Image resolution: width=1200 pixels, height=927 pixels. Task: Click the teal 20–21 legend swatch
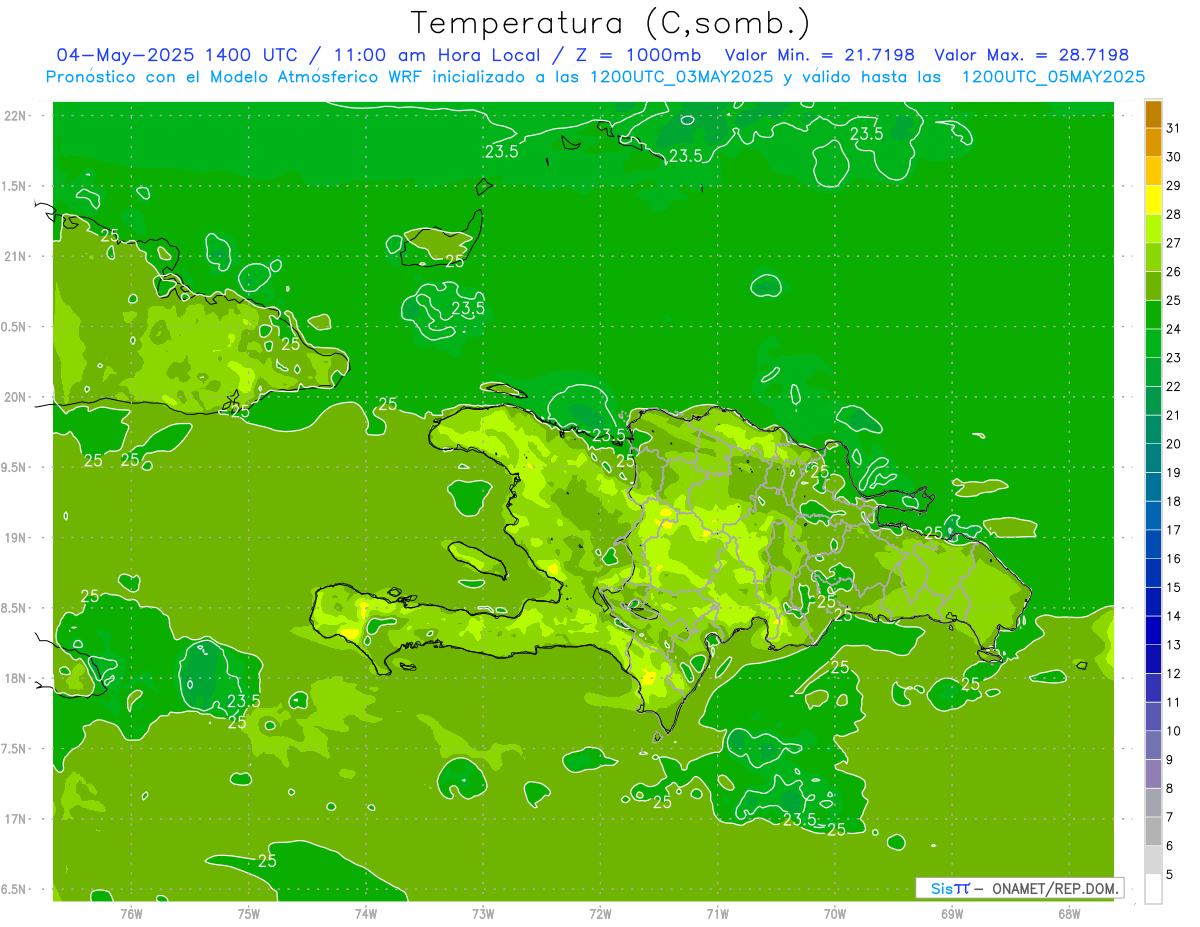tap(1153, 430)
